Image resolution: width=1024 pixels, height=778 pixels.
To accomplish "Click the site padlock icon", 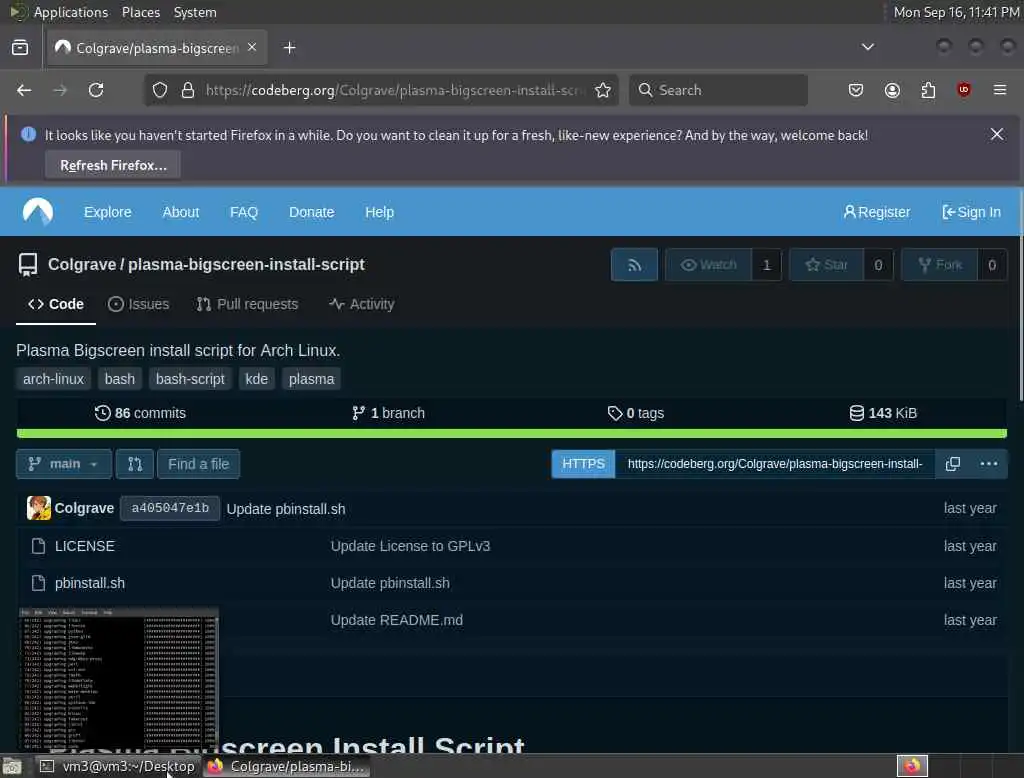I will pos(187,90).
